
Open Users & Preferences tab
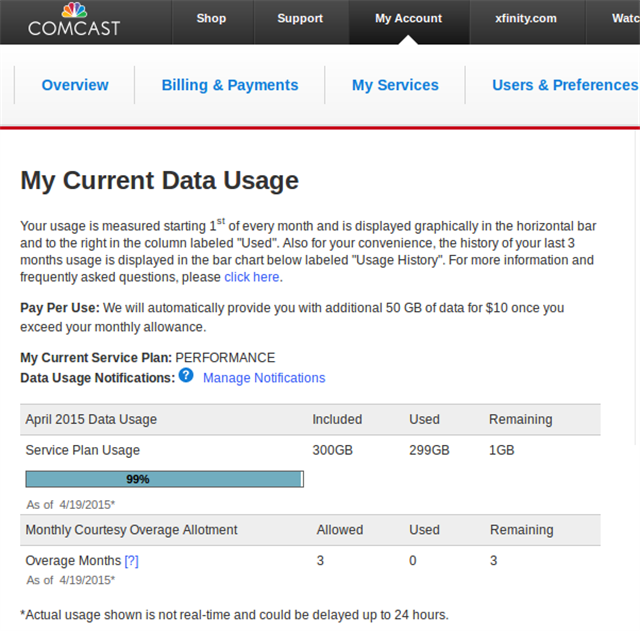(x=565, y=85)
